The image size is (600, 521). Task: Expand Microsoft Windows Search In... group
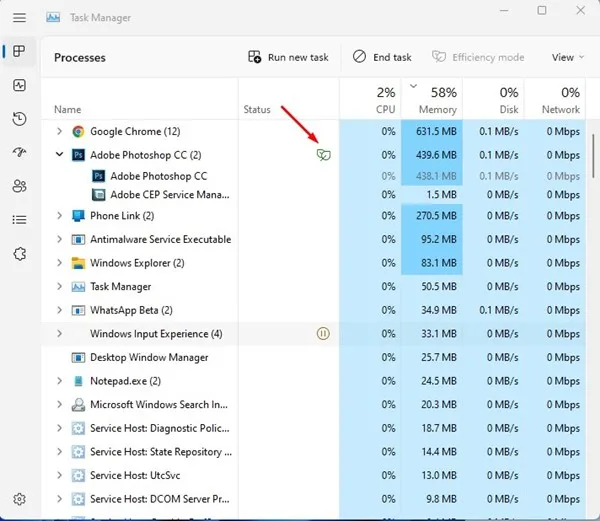(x=59, y=404)
